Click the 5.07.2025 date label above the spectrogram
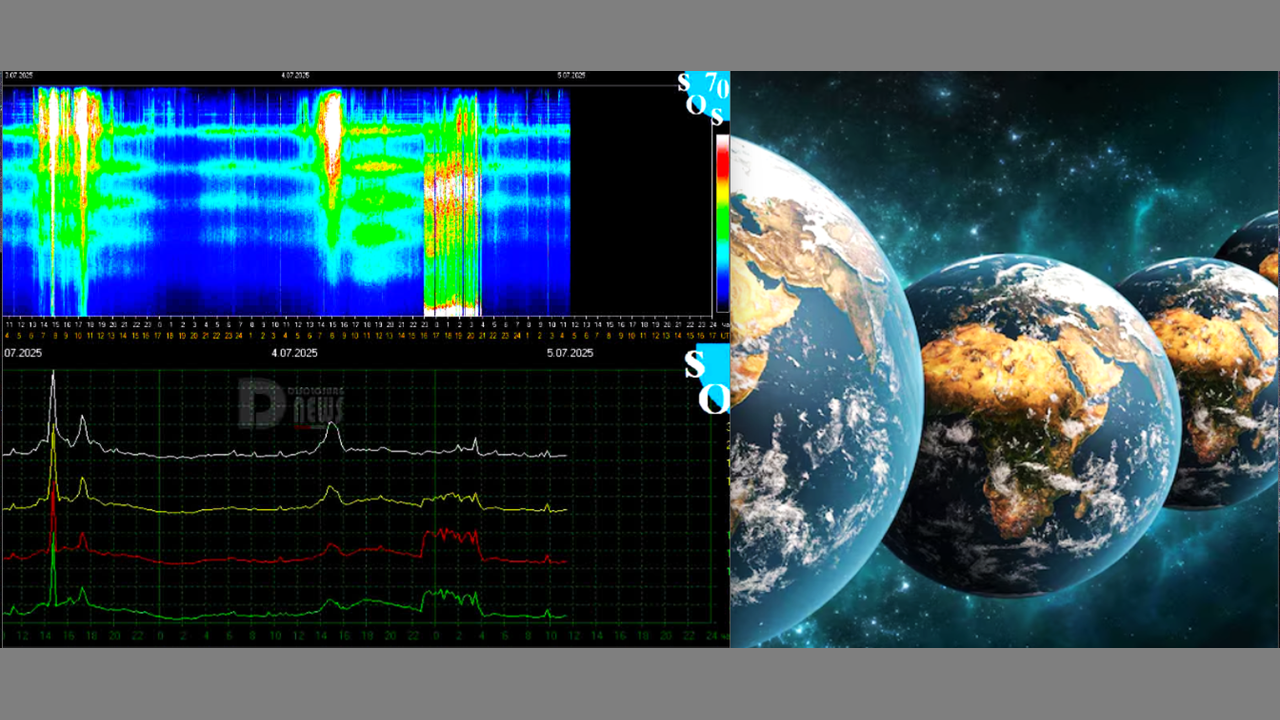Screen dimensions: 1280x720 click(x=571, y=75)
